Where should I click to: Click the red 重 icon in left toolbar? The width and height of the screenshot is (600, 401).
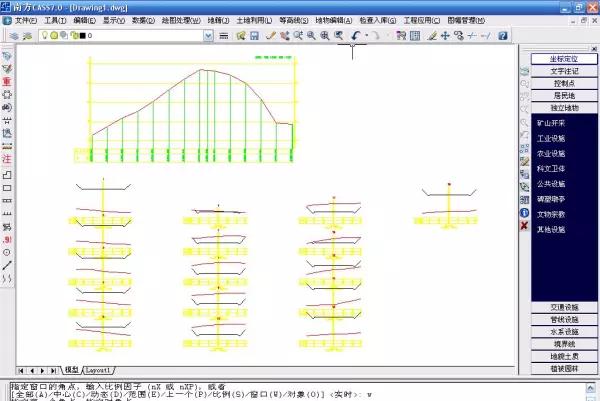pos(7,82)
